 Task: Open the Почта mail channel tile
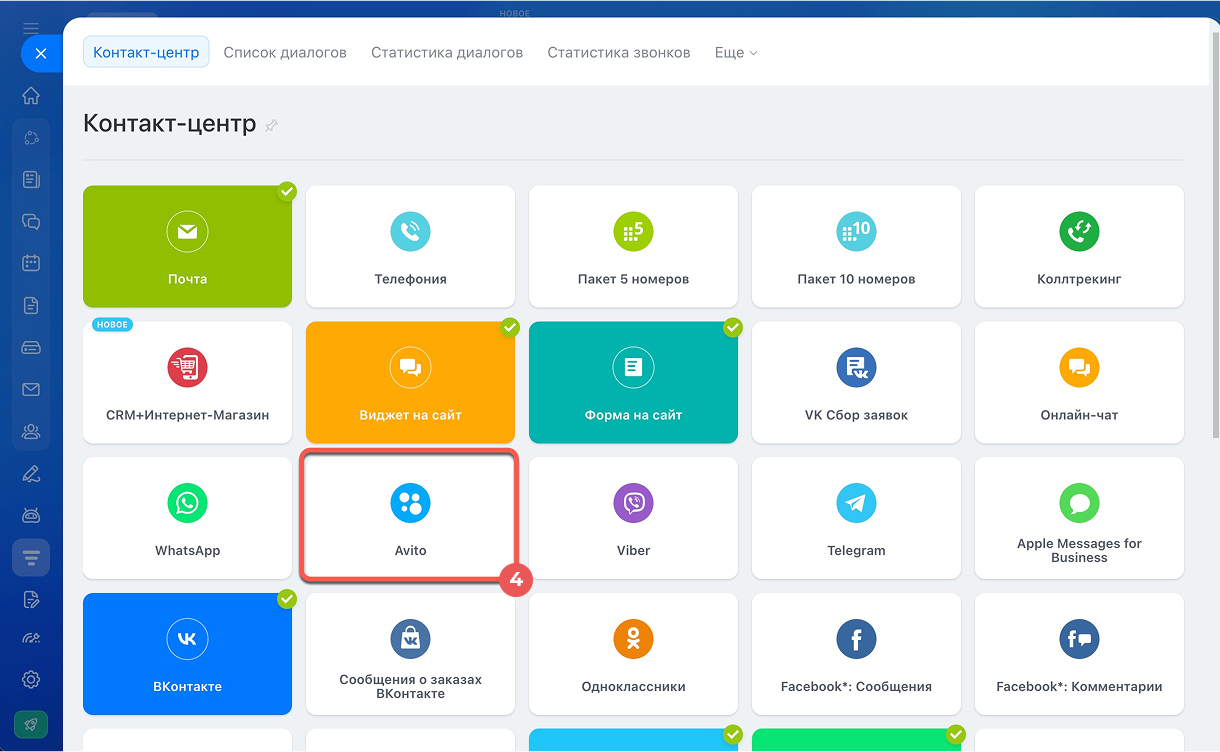pyautogui.click(x=187, y=246)
